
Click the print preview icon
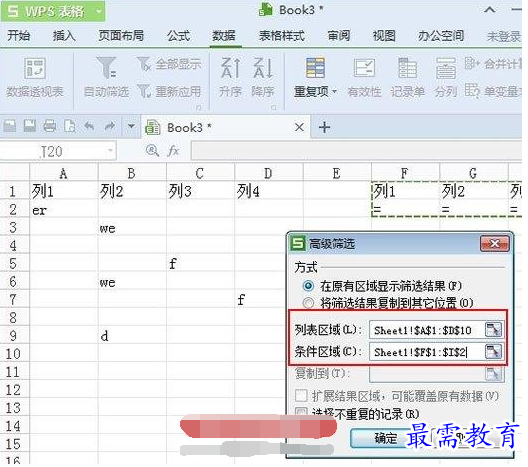pos(70,127)
